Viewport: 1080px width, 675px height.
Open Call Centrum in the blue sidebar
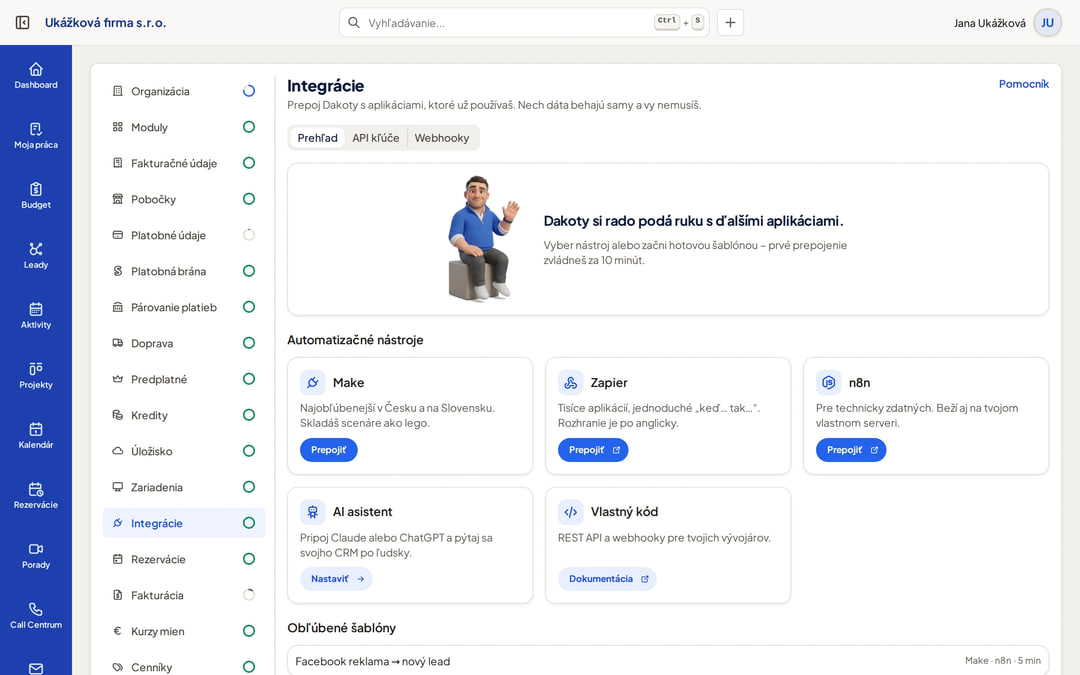(36, 615)
